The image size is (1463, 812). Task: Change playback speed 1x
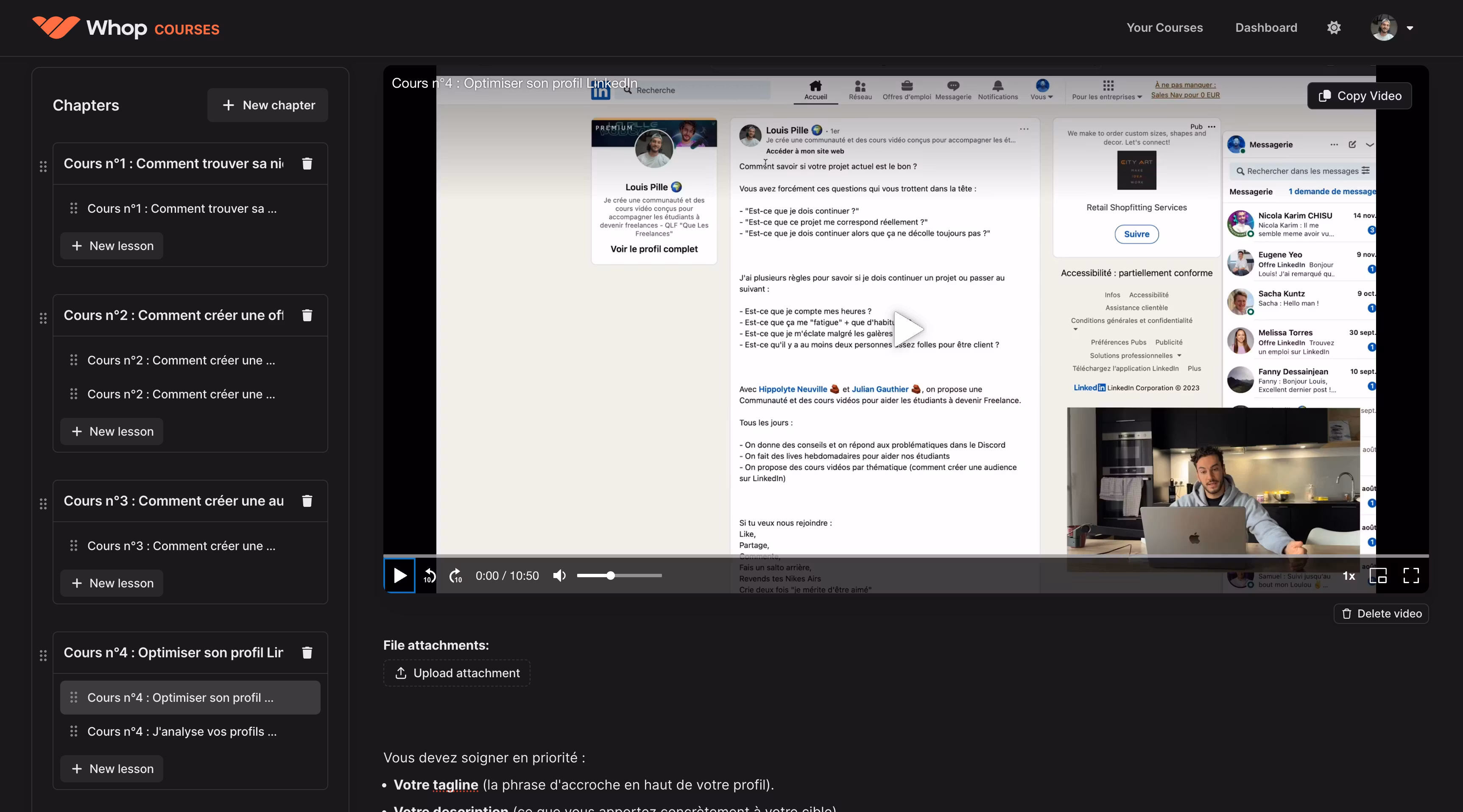[1349, 576]
